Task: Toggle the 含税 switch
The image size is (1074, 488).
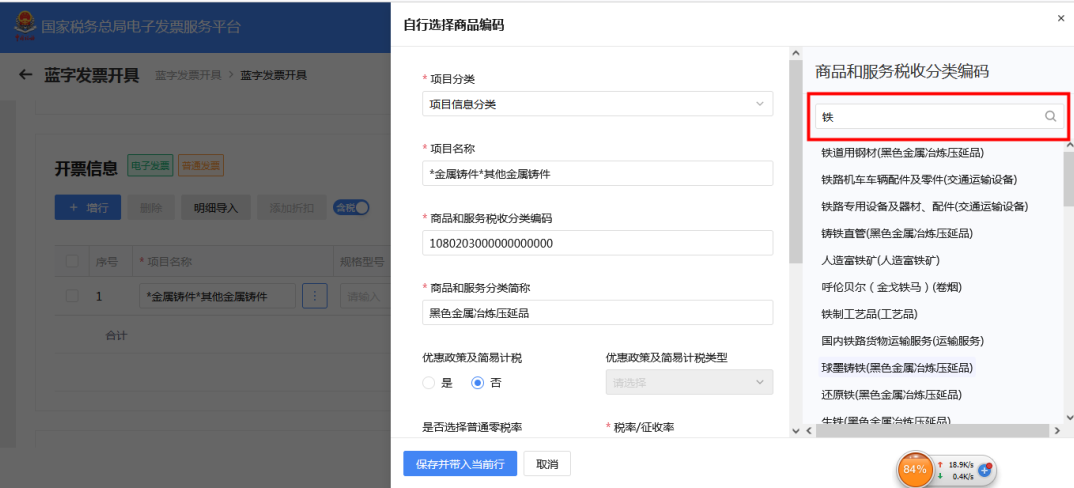Action: point(351,207)
